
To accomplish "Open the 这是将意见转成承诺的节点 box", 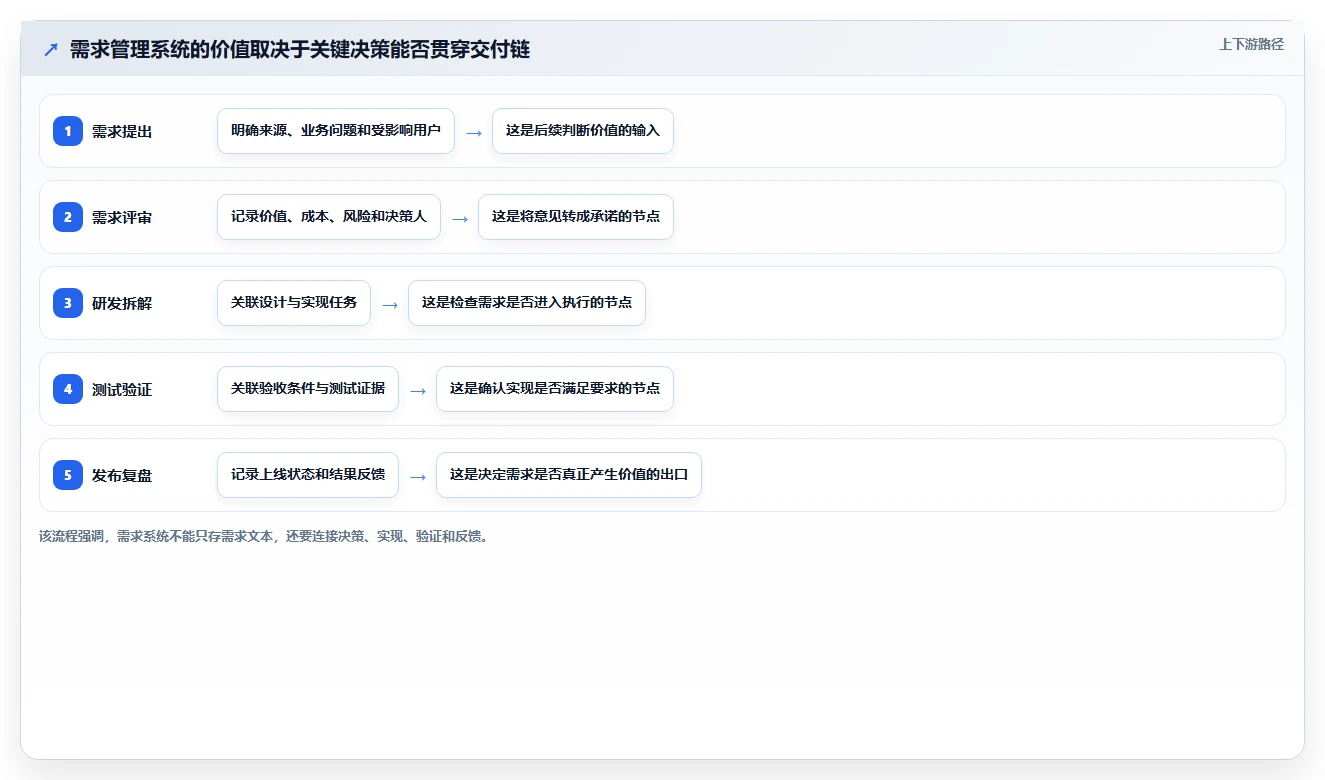I will (576, 217).
